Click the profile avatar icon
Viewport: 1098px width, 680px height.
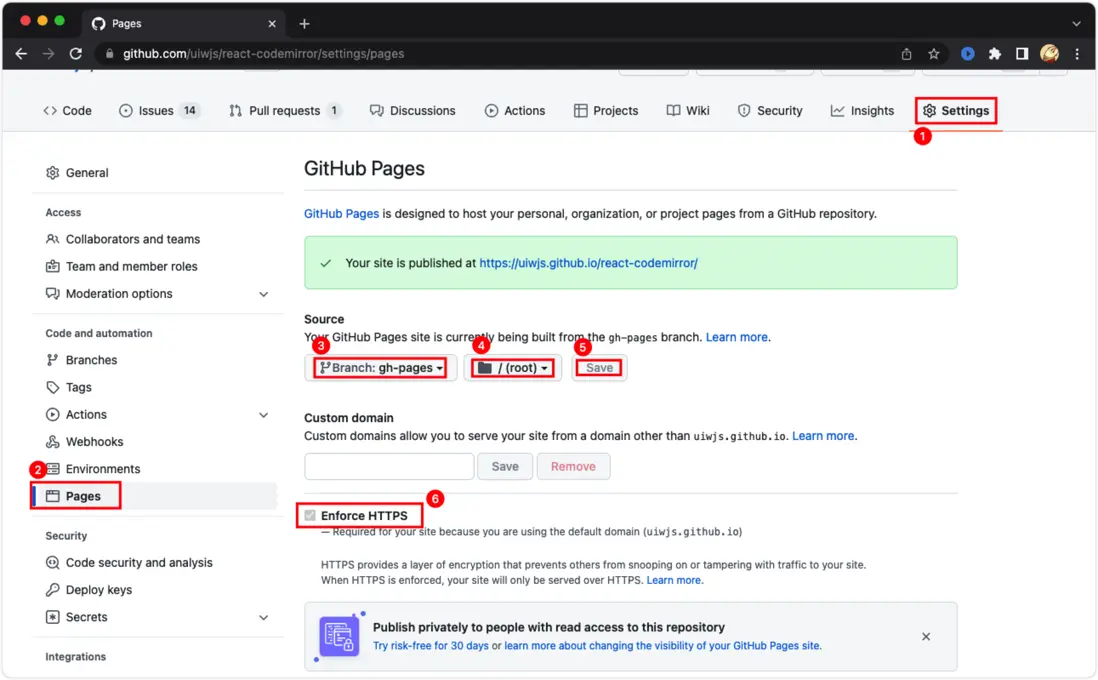1049,54
